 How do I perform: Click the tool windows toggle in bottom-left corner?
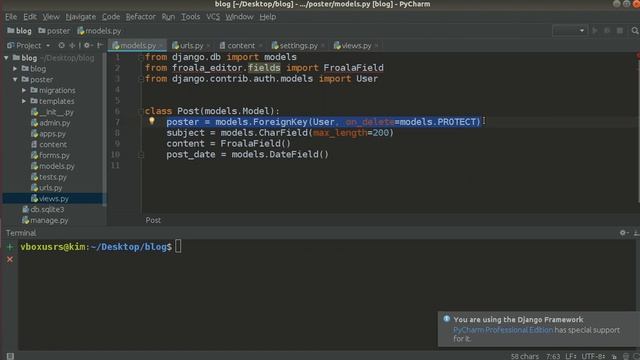pos(10,356)
